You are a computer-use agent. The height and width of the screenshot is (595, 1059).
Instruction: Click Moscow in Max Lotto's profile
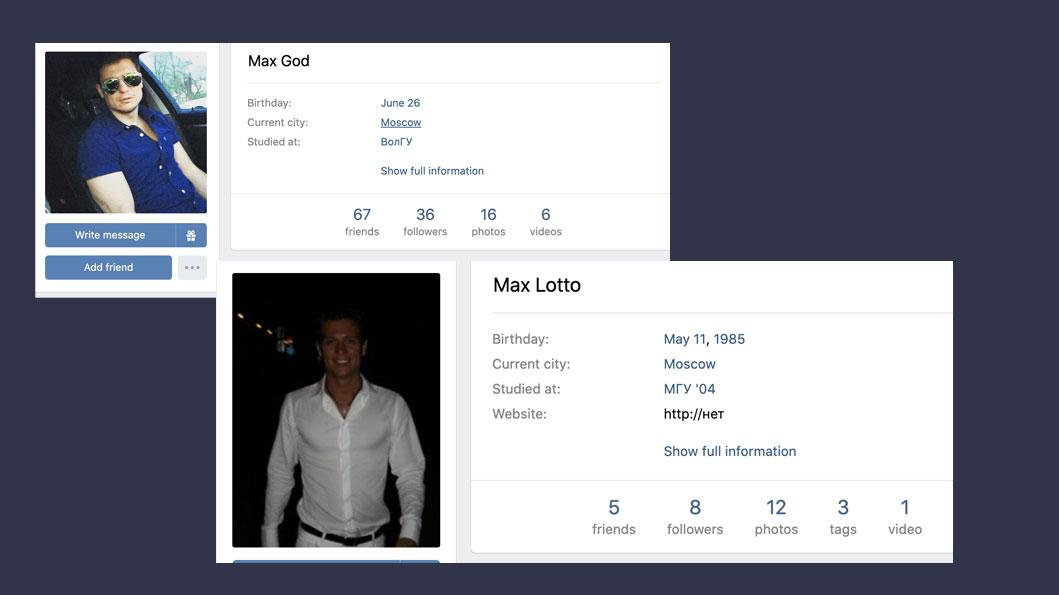pos(689,364)
